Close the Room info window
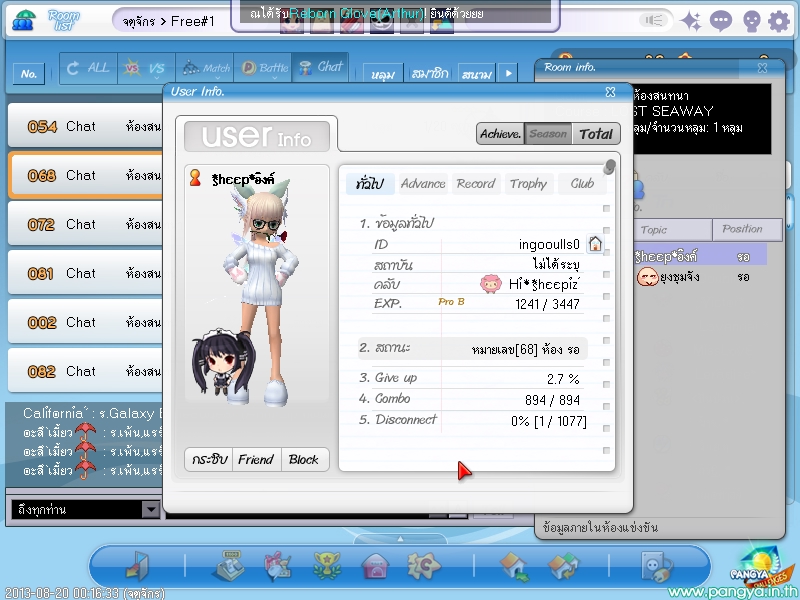The width and height of the screenshot is (800, 600). pos(762,68)
